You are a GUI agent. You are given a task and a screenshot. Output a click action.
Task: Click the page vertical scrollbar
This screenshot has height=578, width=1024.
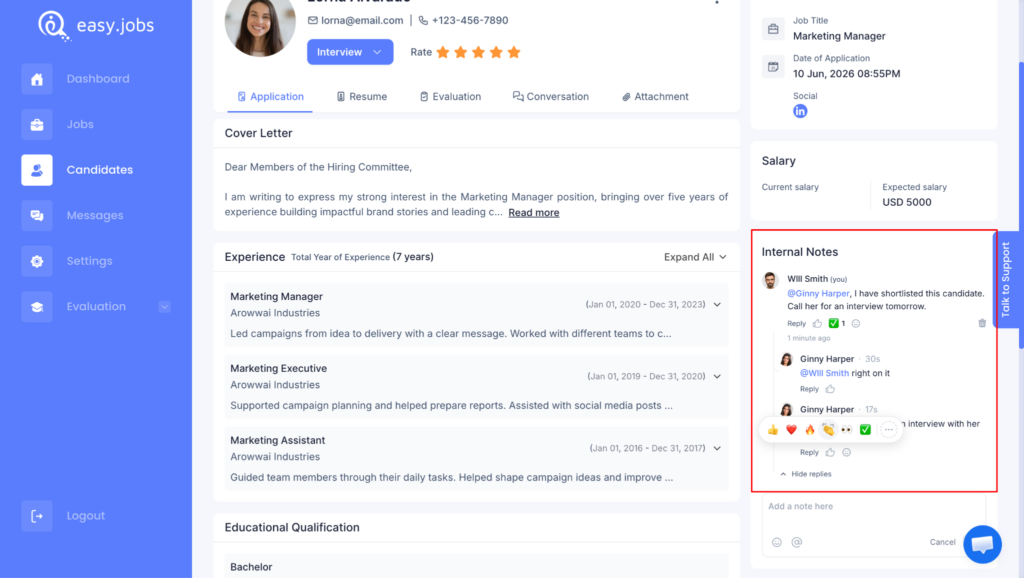click(1021, 206)
